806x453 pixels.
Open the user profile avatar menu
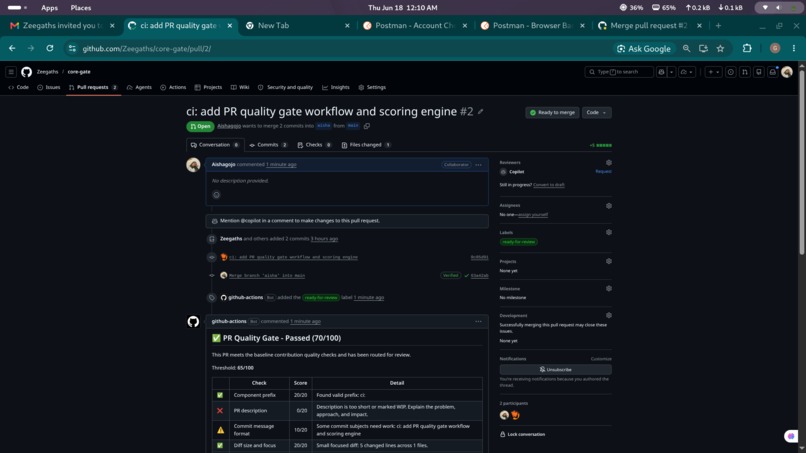click(787, 72)
